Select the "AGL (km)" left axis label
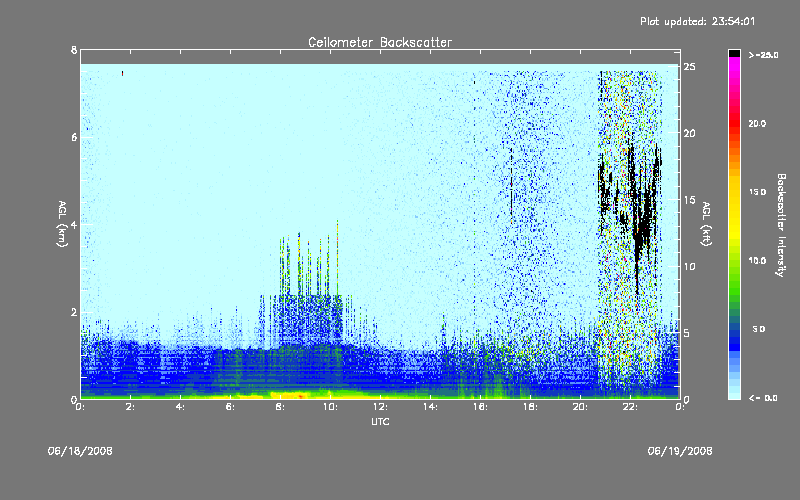 [x=62, y=224]
